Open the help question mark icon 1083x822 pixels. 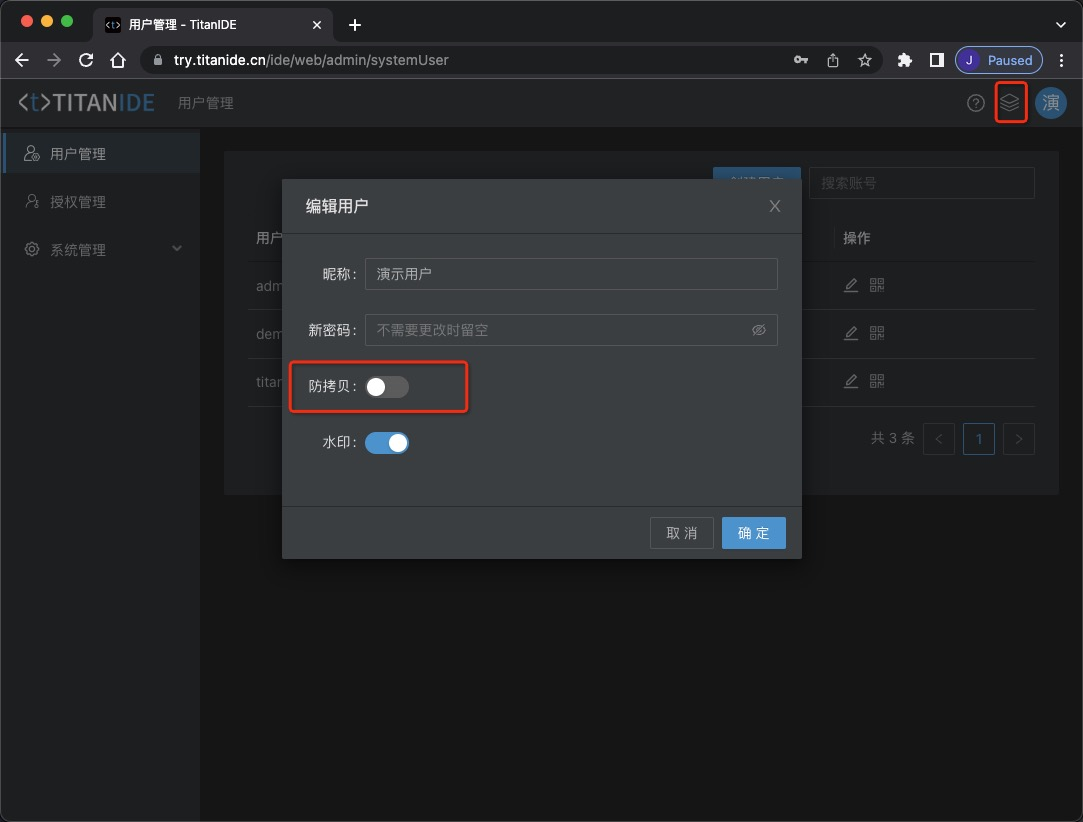pos(976,103)
